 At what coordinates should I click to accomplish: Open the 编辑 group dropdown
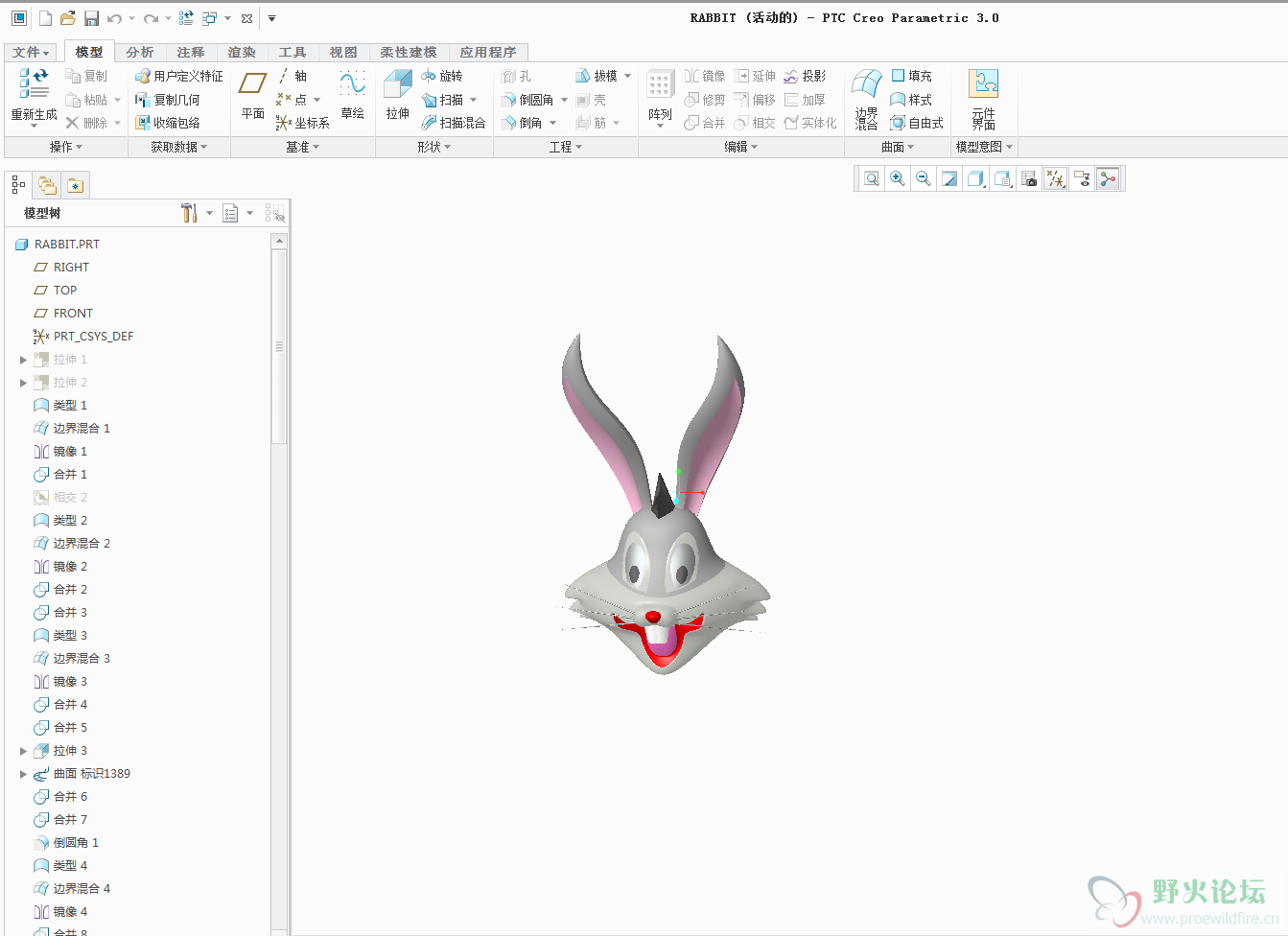[741, 147]
